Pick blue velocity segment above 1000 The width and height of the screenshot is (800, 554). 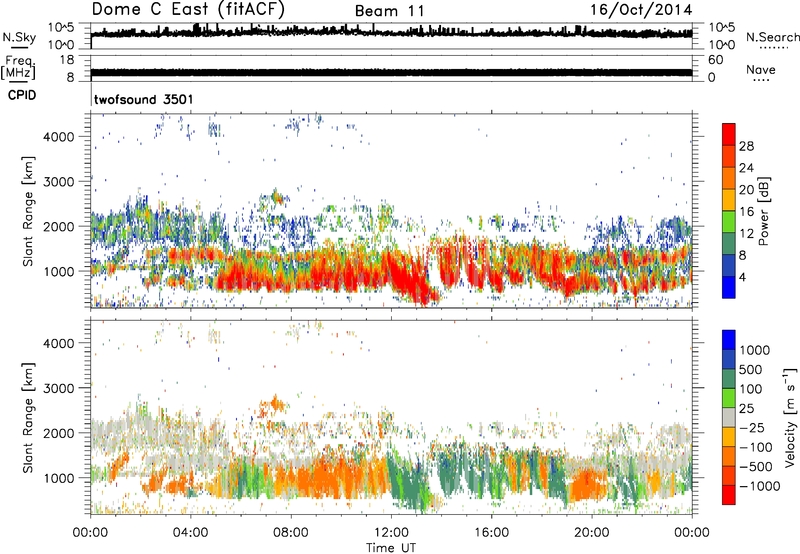tap(729, 339)
